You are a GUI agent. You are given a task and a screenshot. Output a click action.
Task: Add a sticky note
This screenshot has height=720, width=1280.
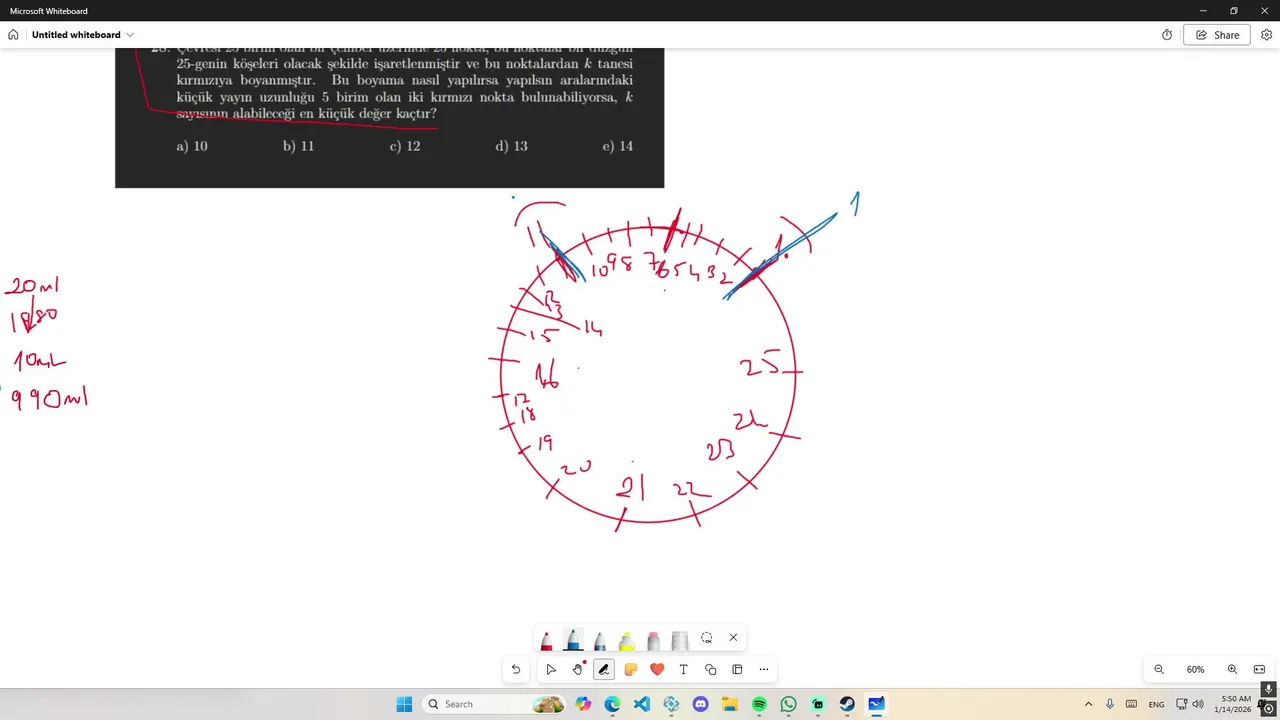631,670
